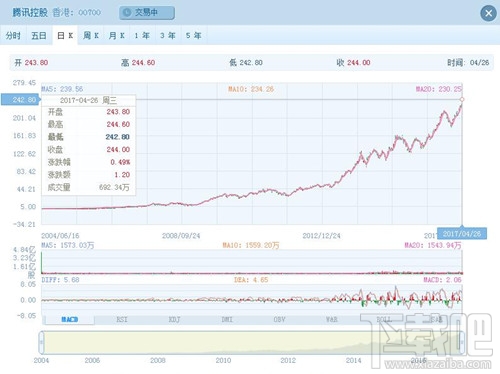This screenshot has width=500, height=374.
Task: Click the 00700 stock code
Action: tap(90, 13)
